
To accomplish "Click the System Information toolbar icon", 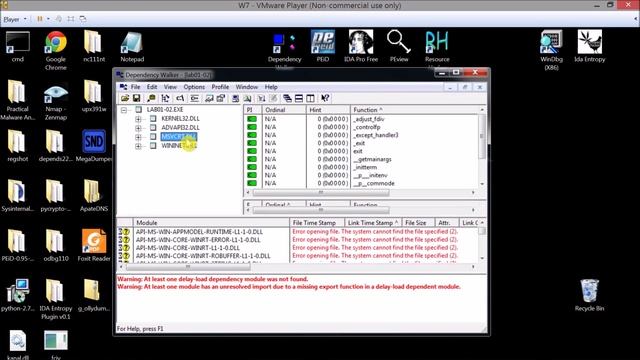I will pyautogui.click(x=236, y=98).
